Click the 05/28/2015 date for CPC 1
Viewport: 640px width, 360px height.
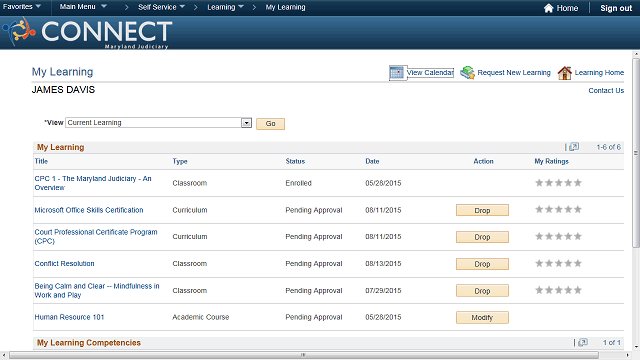(383, 183)
